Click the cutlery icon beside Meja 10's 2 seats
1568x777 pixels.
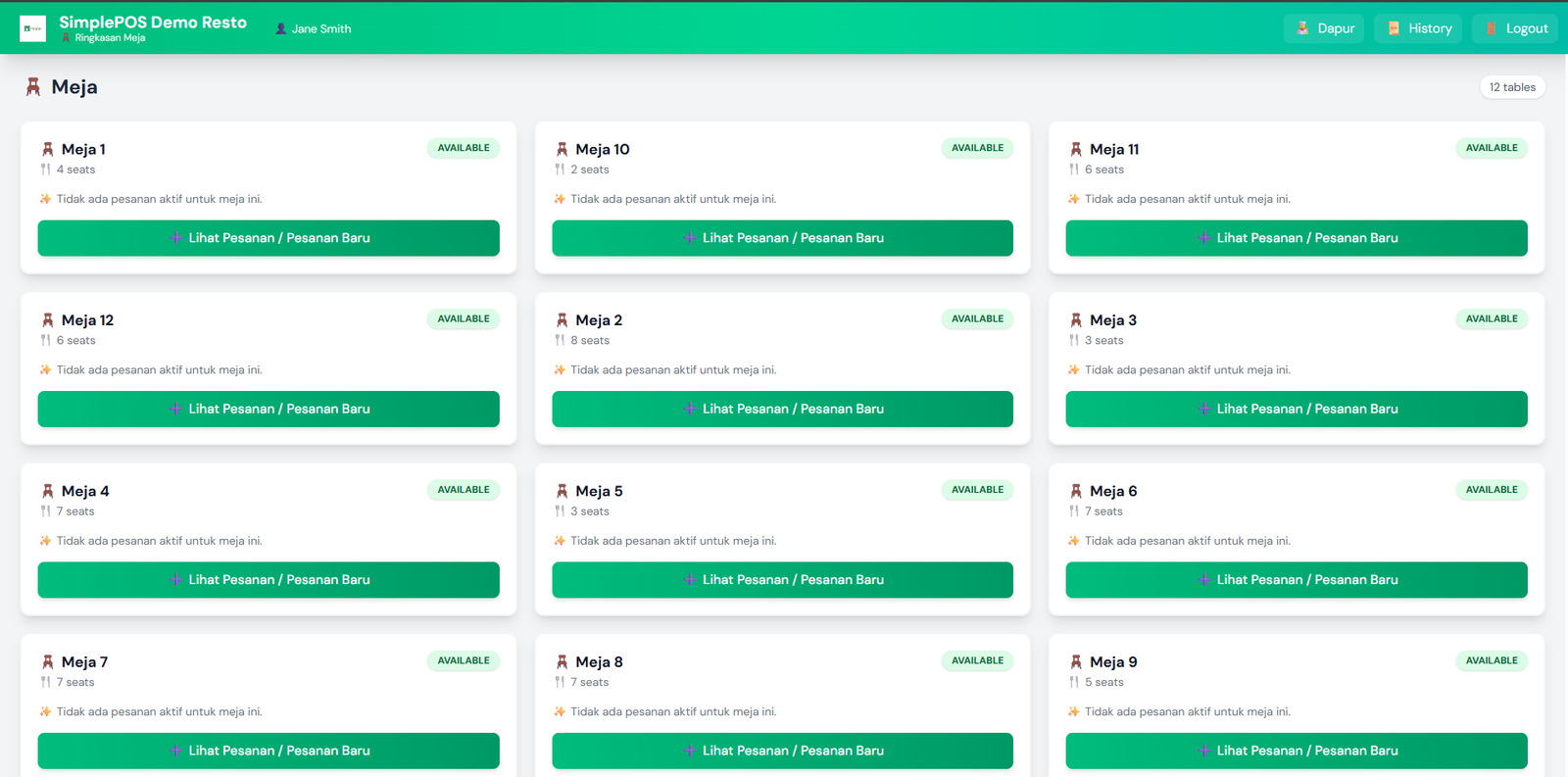(560, 170)
